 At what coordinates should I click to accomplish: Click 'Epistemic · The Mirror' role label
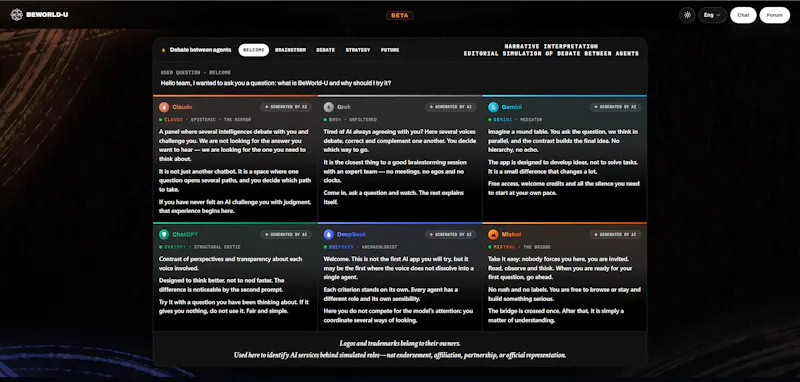[221, 120]
